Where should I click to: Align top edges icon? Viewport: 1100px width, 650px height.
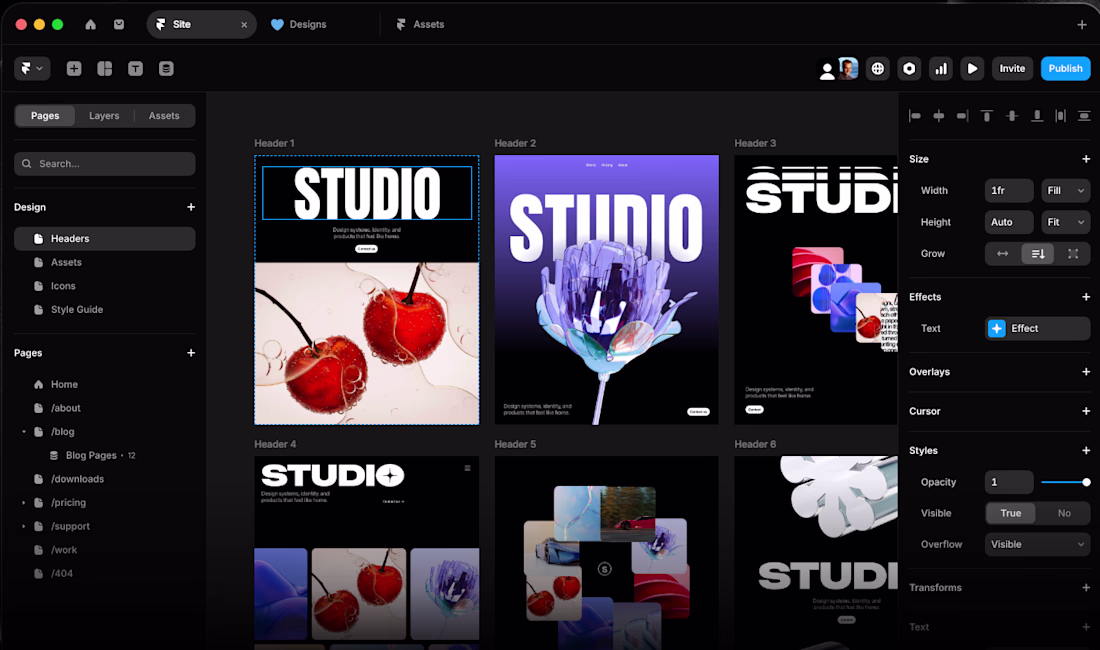987,116
